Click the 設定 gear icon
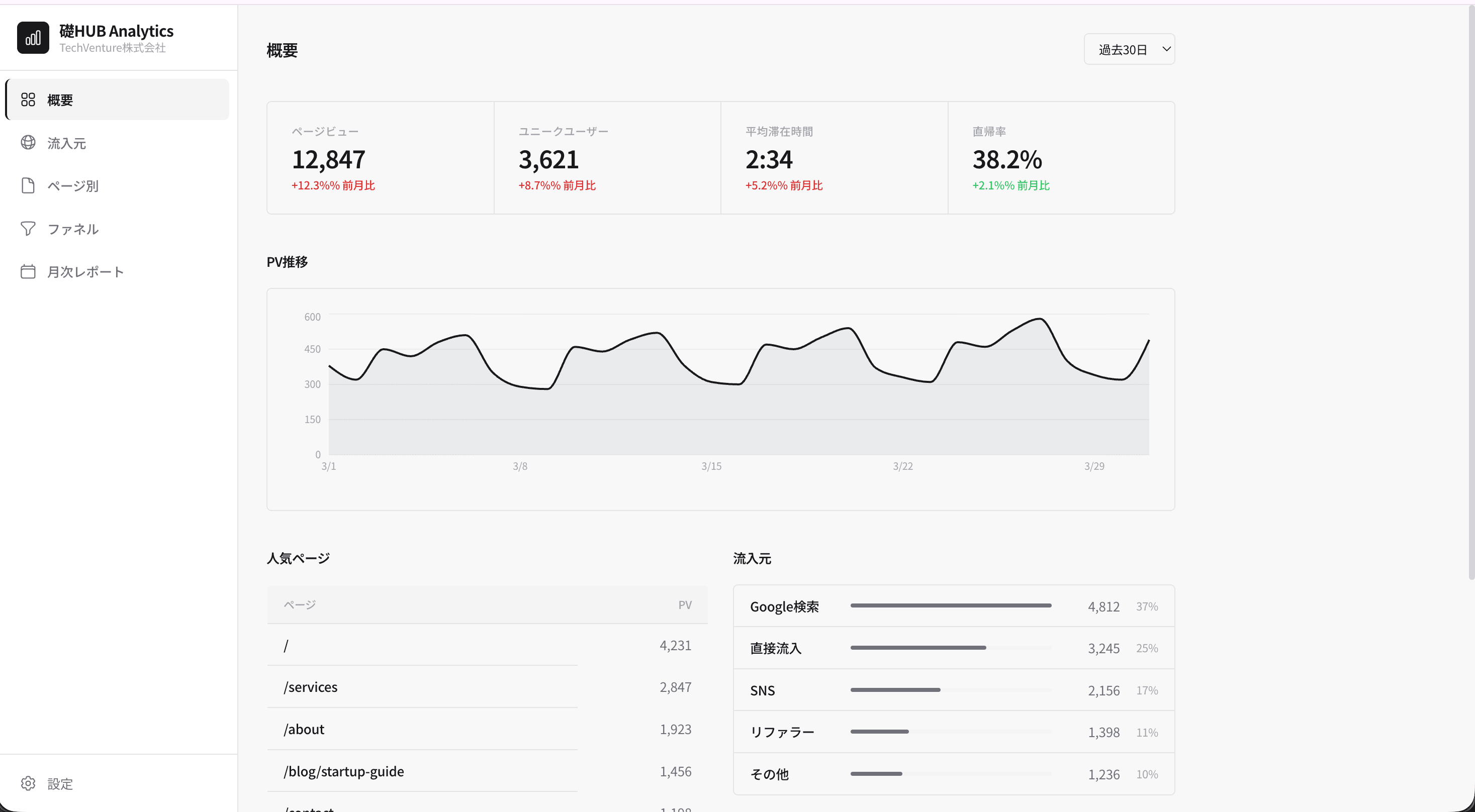The height and width of the screenshot is (812, 1475). 28,783
